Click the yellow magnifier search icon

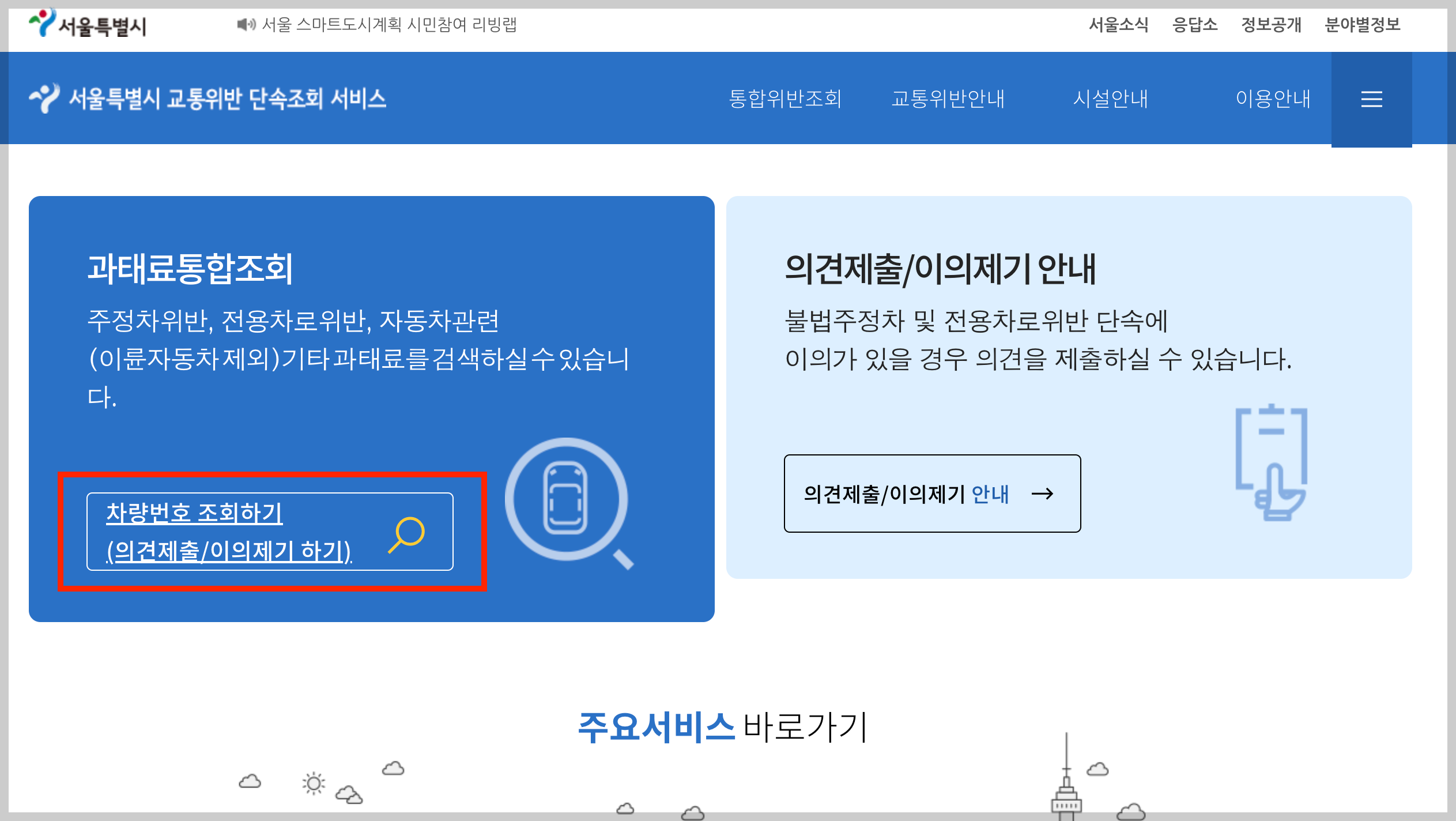pyautogui.click(x=407, y=534)
